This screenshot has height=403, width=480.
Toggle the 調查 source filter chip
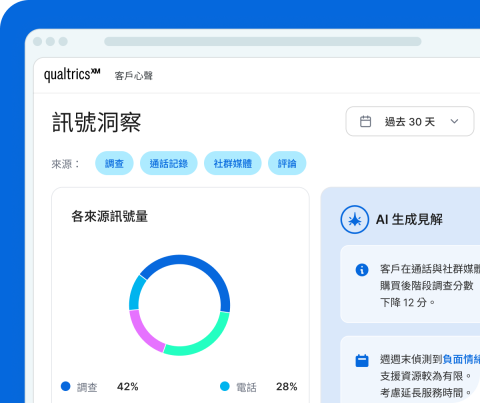(x=114, y=163)
